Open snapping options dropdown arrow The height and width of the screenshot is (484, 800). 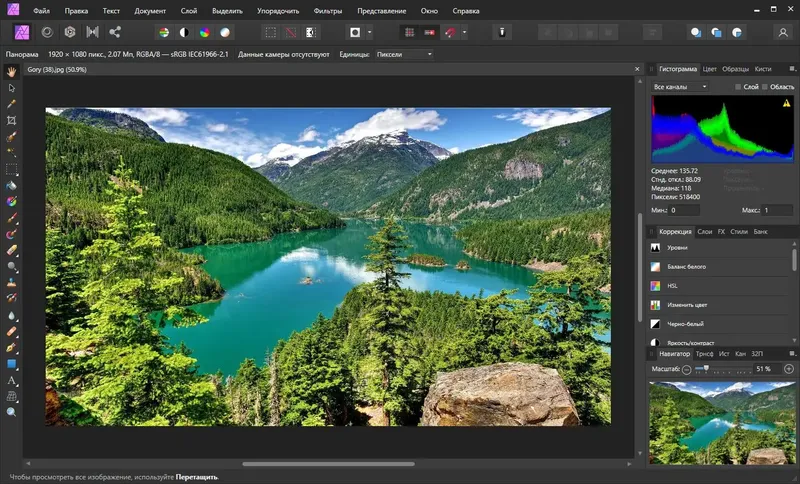pyautogui.click(x=464, y=33)
